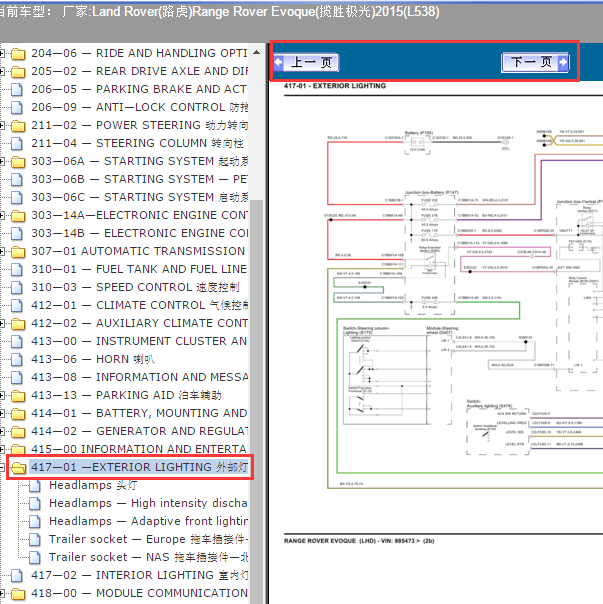Click the 310-01 Fuel Tank document icon
This screenshot has height=604, width=603.
pyautogui.click(x=17, y=270)
